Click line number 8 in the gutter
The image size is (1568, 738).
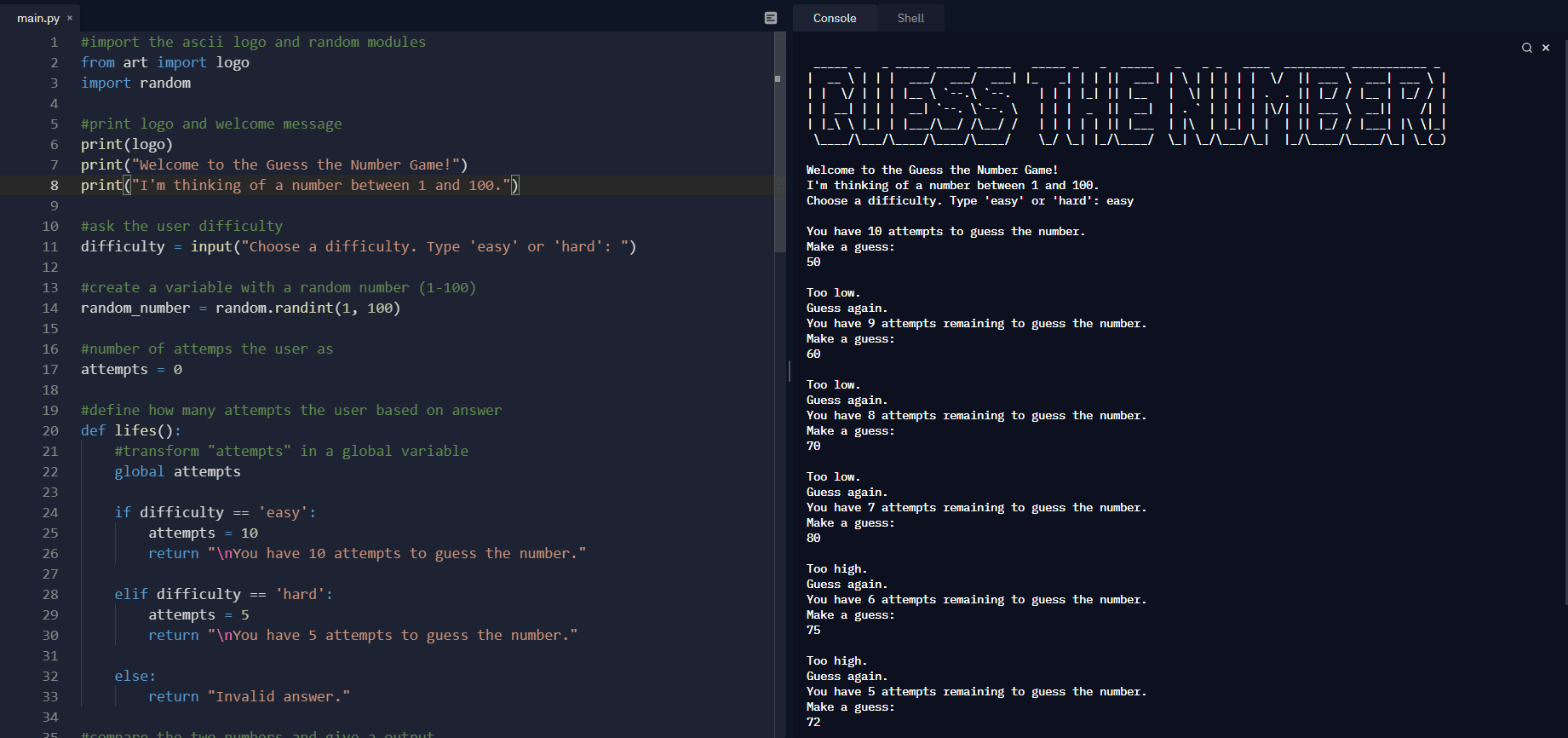(54, 185)
